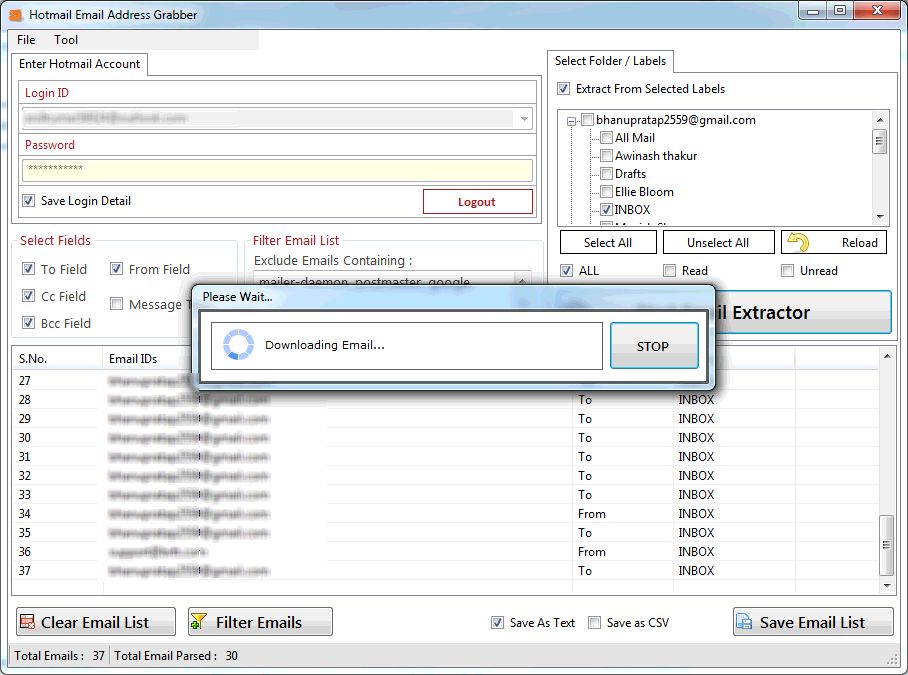Click the Password input field
The height and width of the screenshot is (675, 908).
[277, 170]
